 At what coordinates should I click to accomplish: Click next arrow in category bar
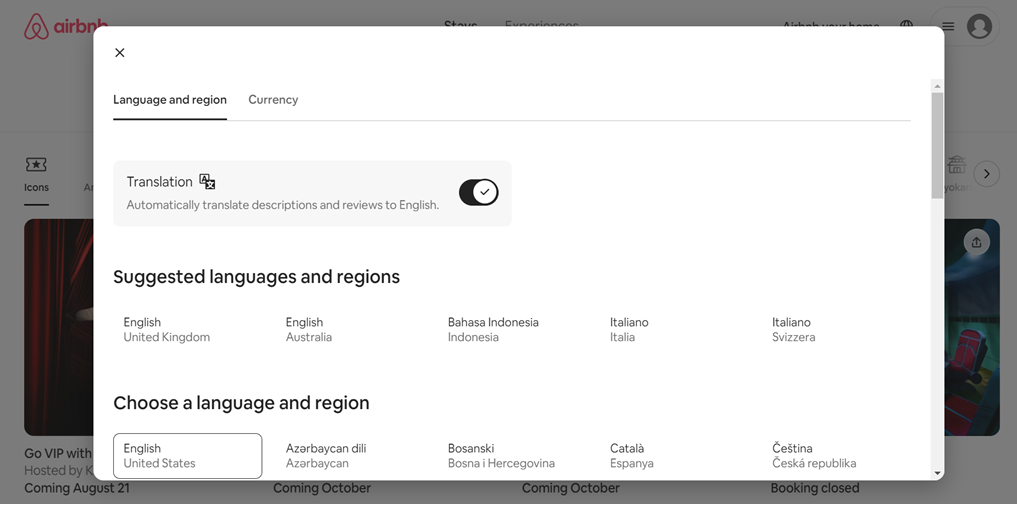click(987, 174)
